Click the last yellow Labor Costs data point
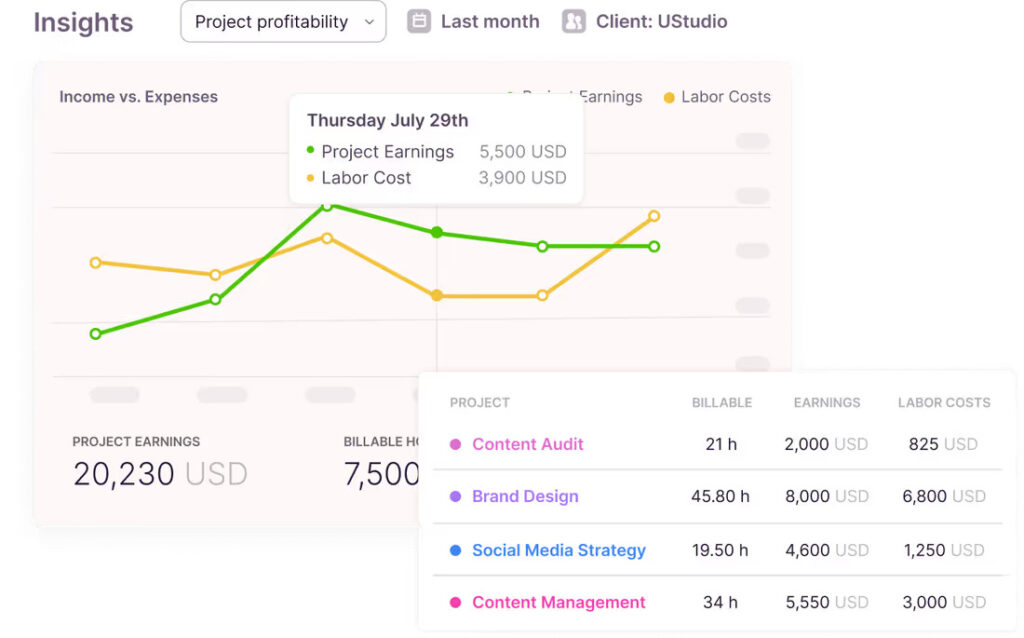The width and height of the screenshot is (1024, 638). (654, 216)
